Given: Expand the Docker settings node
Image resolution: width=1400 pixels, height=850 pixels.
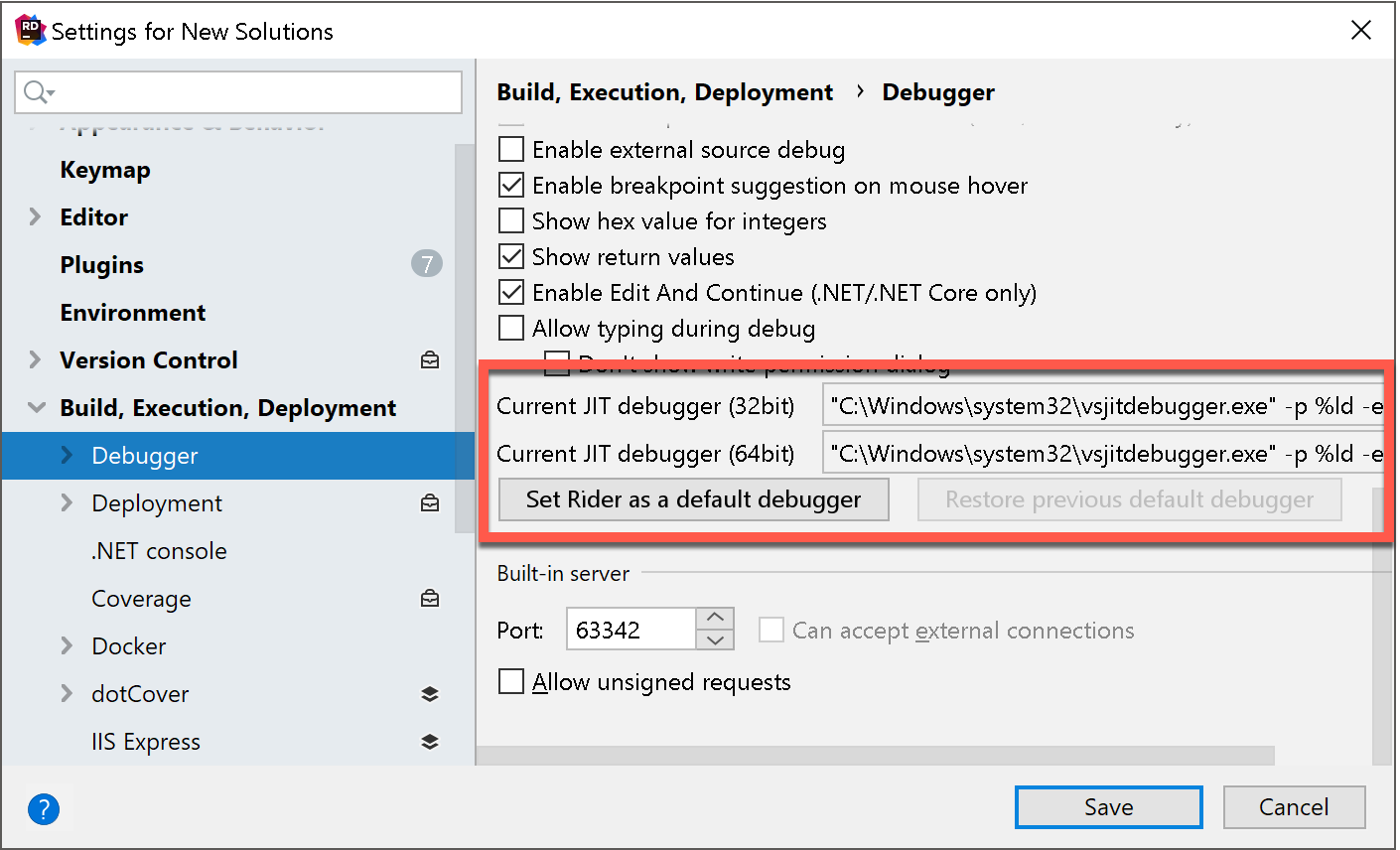Looking at the screenshot, I should 68,646.
